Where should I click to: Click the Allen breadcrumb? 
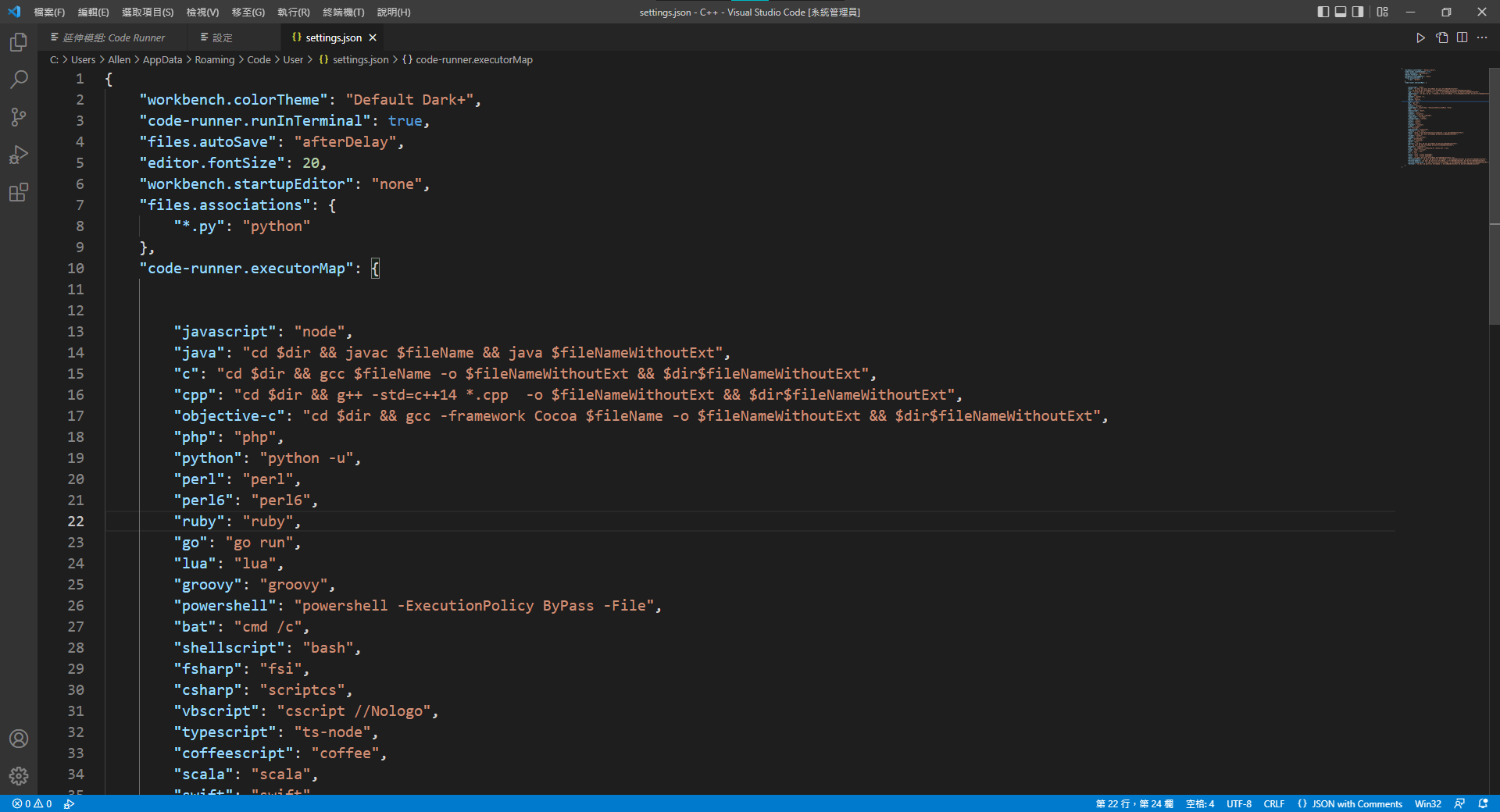pos(119,59)
